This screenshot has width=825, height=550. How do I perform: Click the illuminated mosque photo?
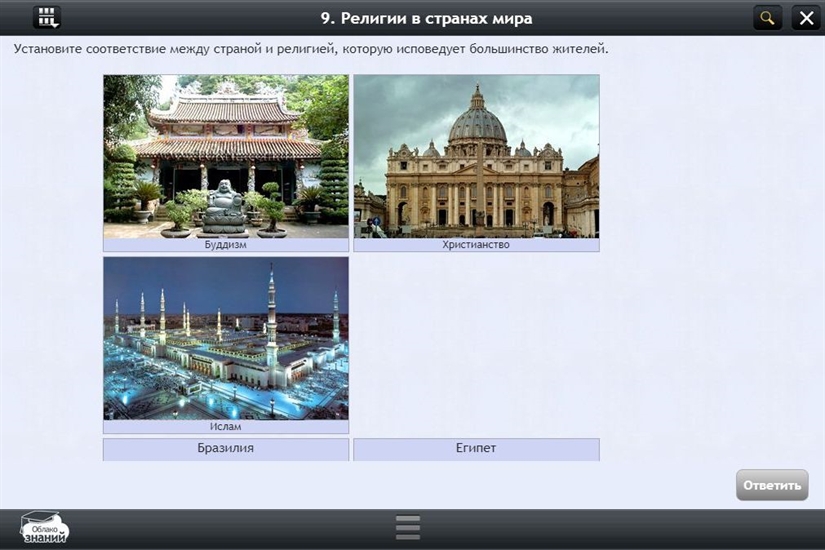226,338
